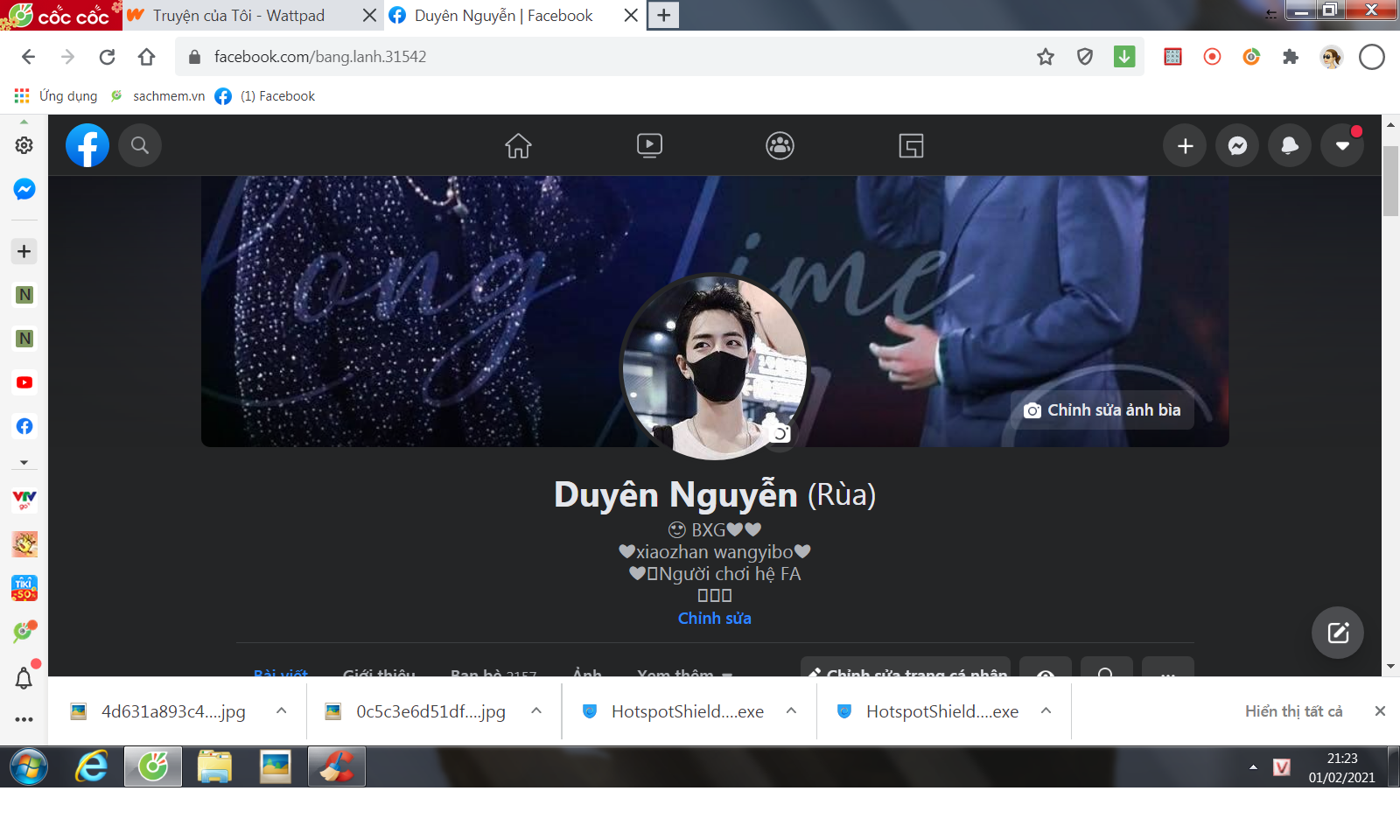
Task: Open Facebook notifications bell
Action: [1290, 146]
